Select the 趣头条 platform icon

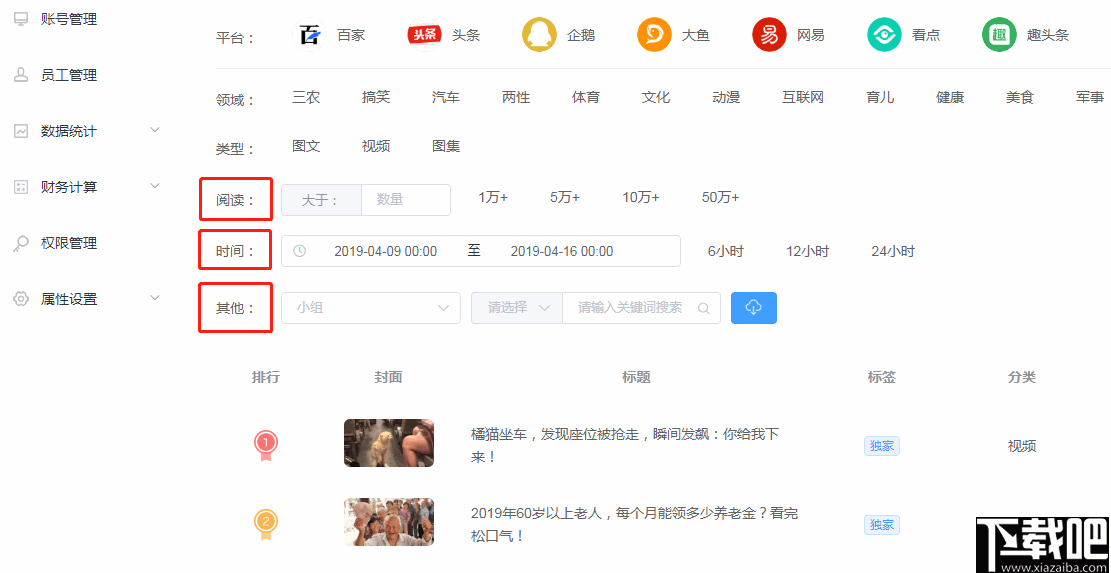(999, 35)
